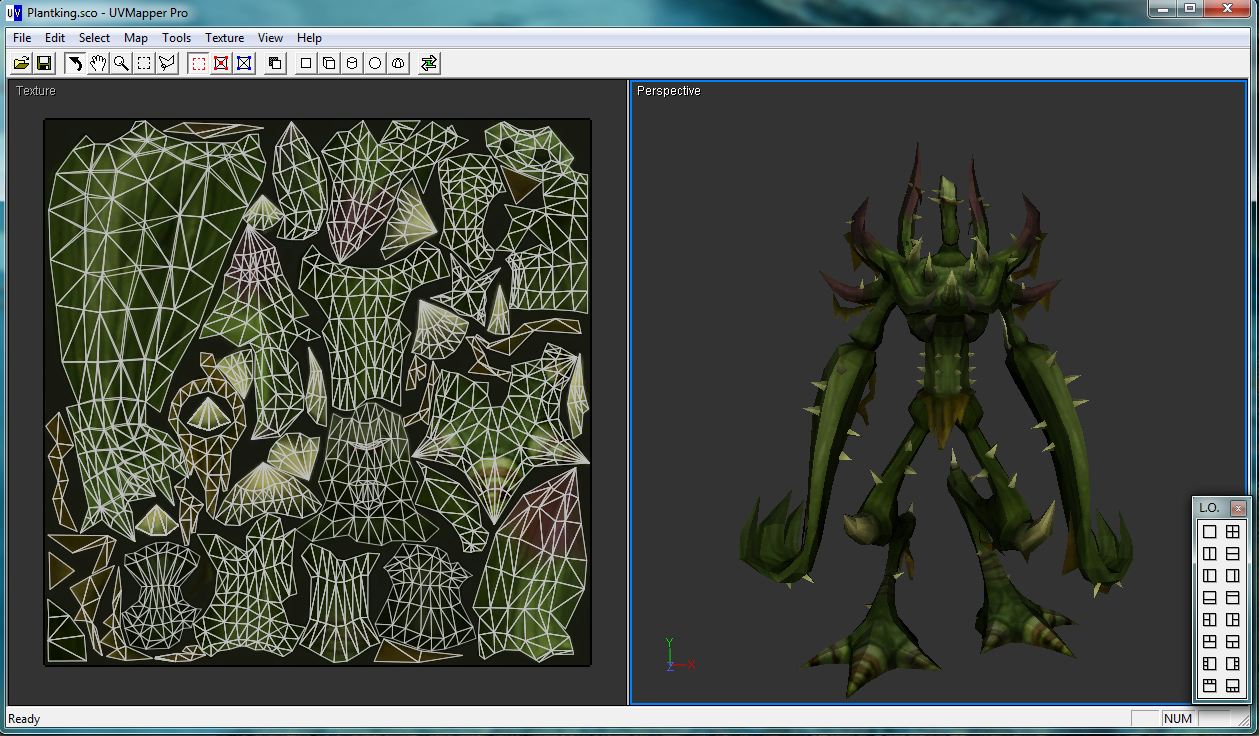Screen dimensions: 1259x736
Task: Open the Texture menu
Action: [224, 37]
